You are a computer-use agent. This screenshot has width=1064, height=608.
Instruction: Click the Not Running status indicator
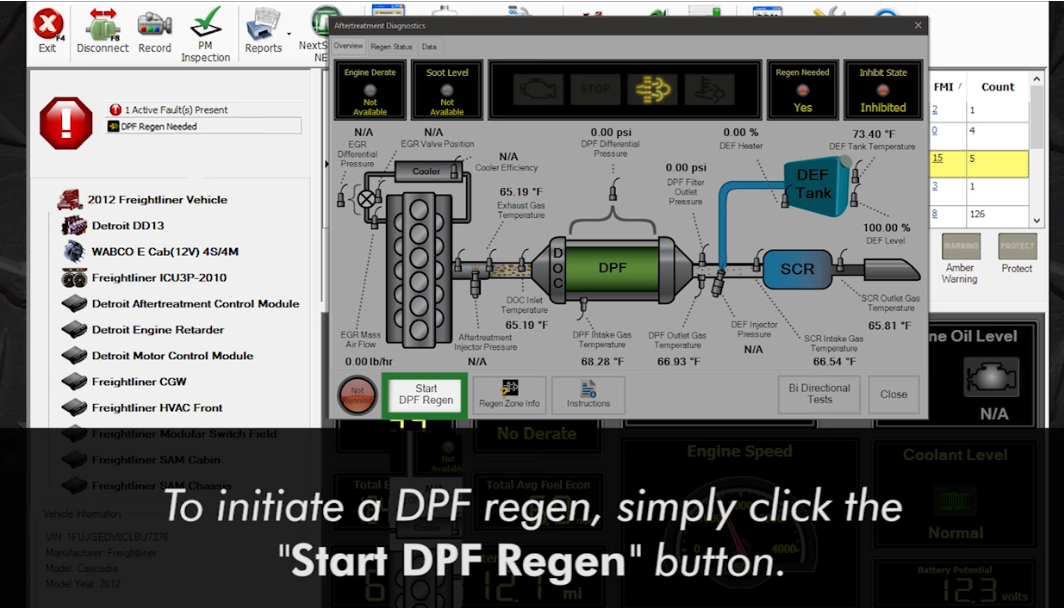tap(357, 396)
